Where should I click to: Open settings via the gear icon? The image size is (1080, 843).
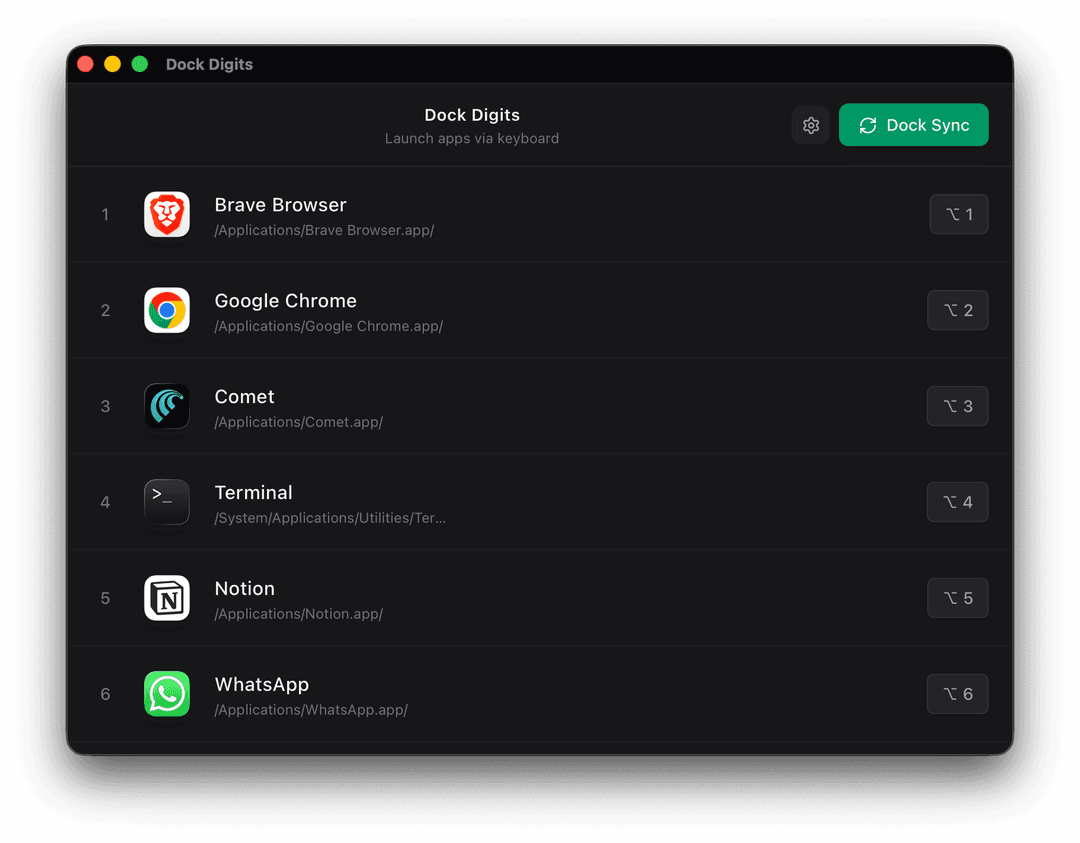pyautogui.click(x=811, y=125)
